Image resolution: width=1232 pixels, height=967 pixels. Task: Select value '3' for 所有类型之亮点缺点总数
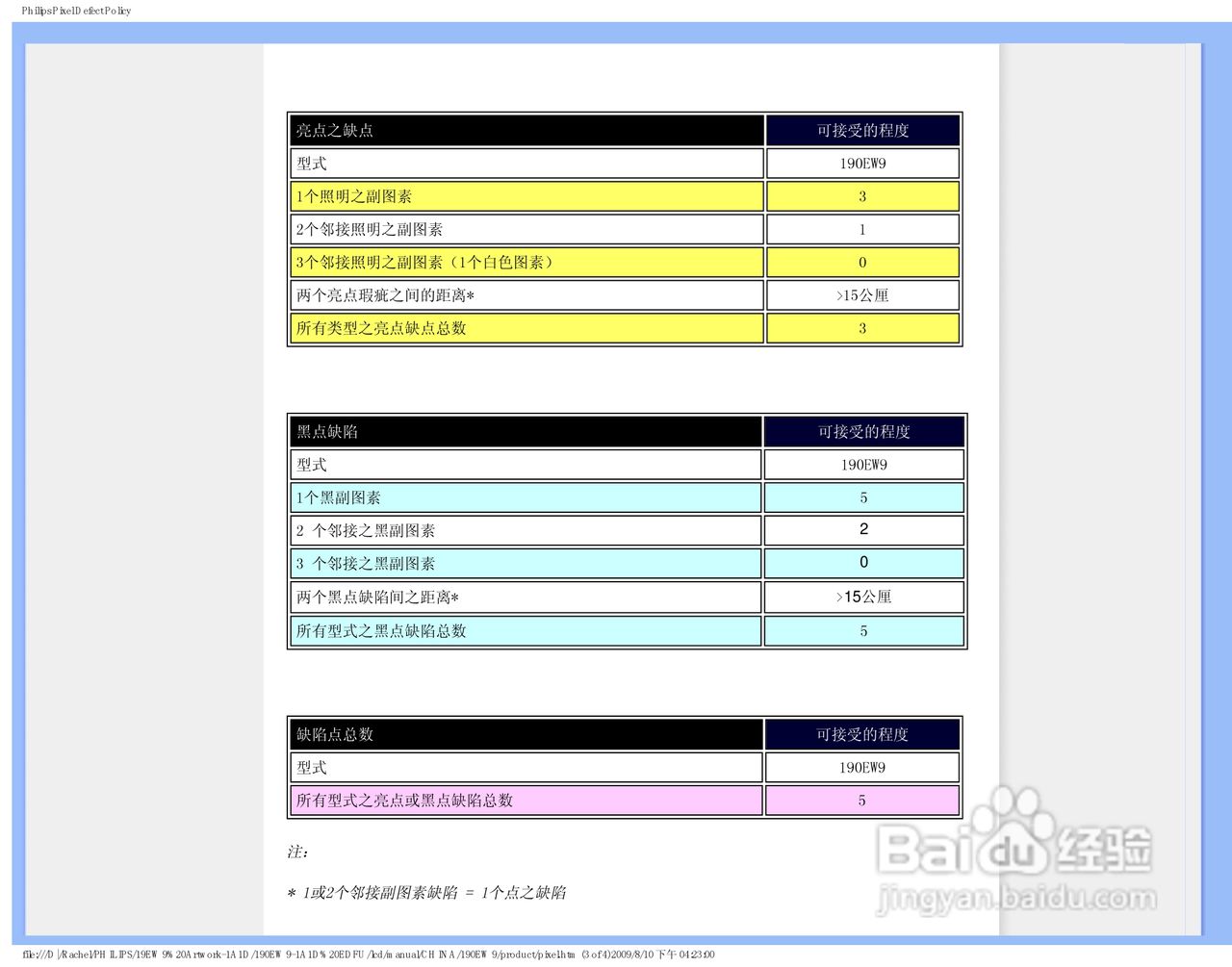tap(862, 328)
